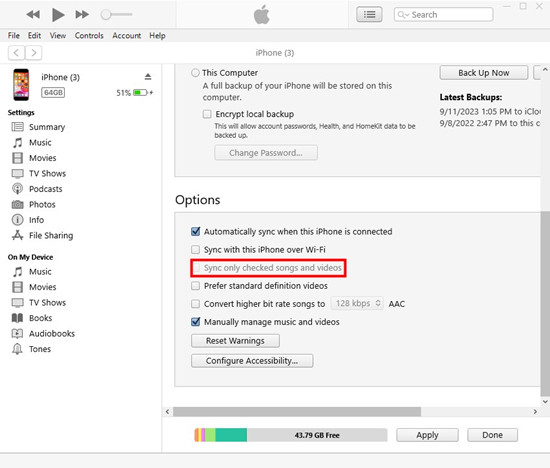Click Back Up Now button
Viewport: 550px width, 468px height.
483,73
